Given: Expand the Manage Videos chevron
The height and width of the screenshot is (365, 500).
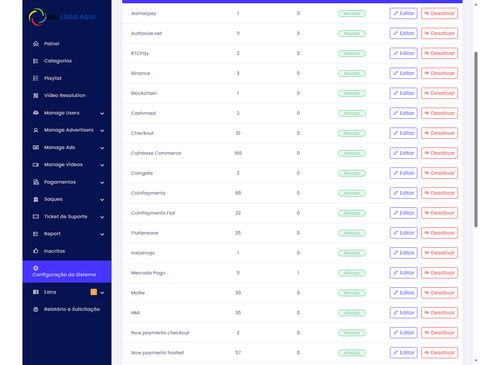Looking at the screenshot, I should [x=102, y=165].
